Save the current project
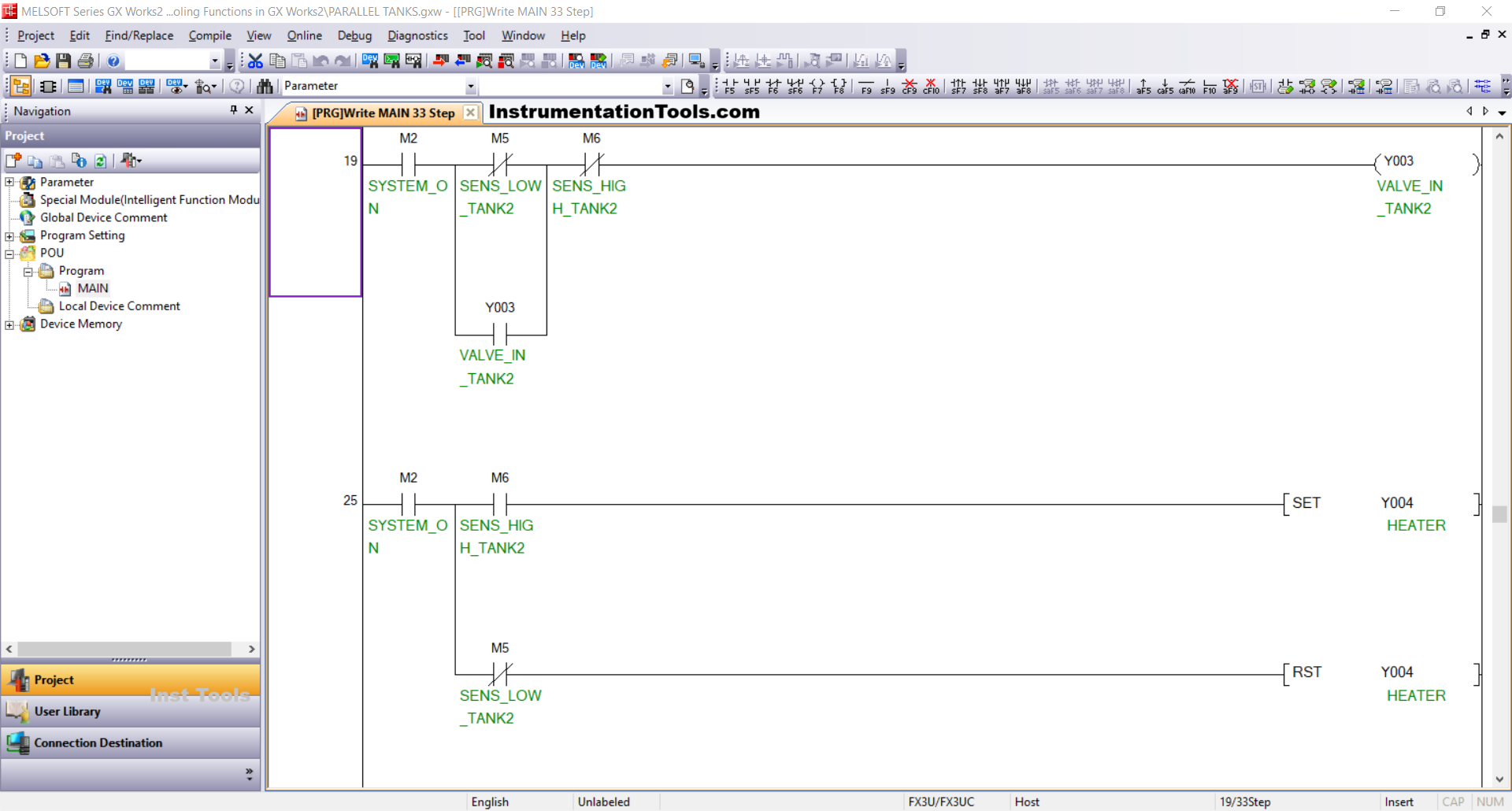 (x=64, y=61)
